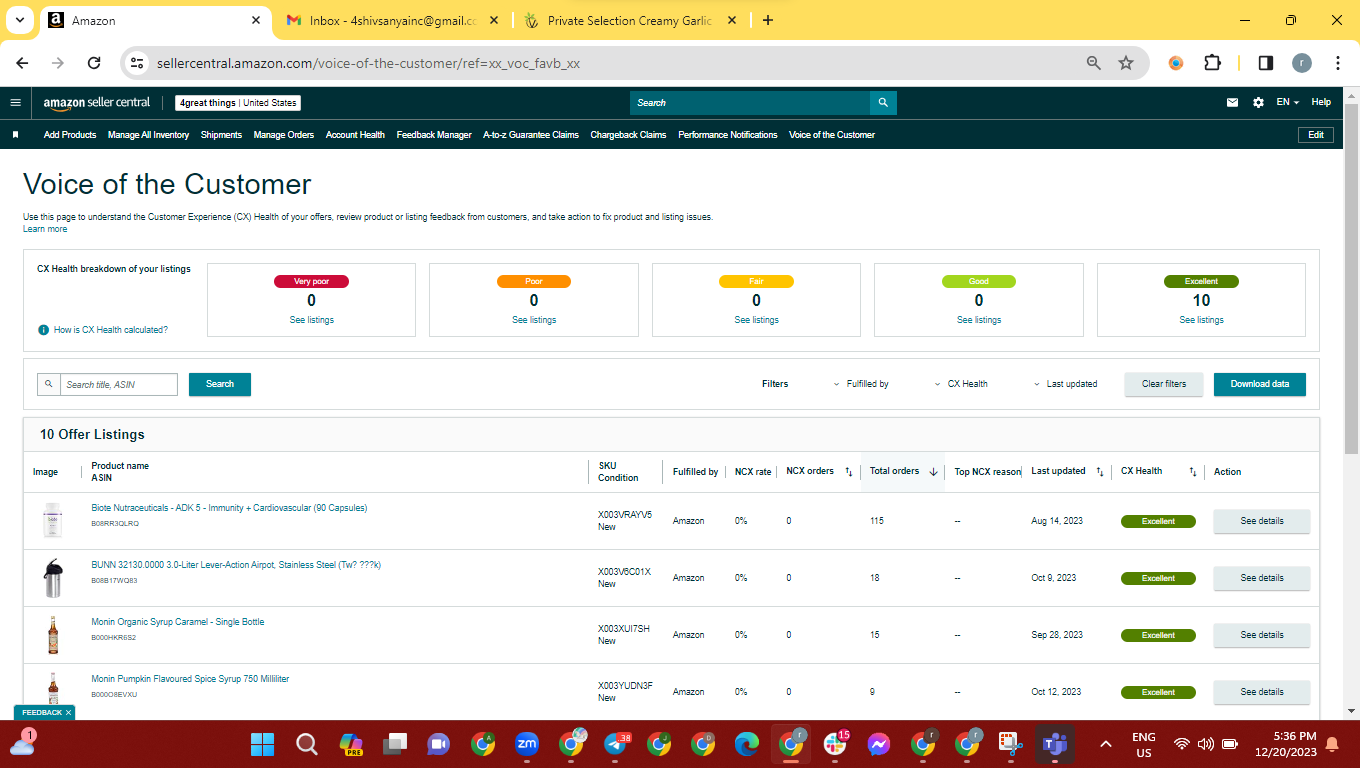Screen dimensions: 1360x768
Task: Click the Help link in the header
Action: click(1321, 102)
